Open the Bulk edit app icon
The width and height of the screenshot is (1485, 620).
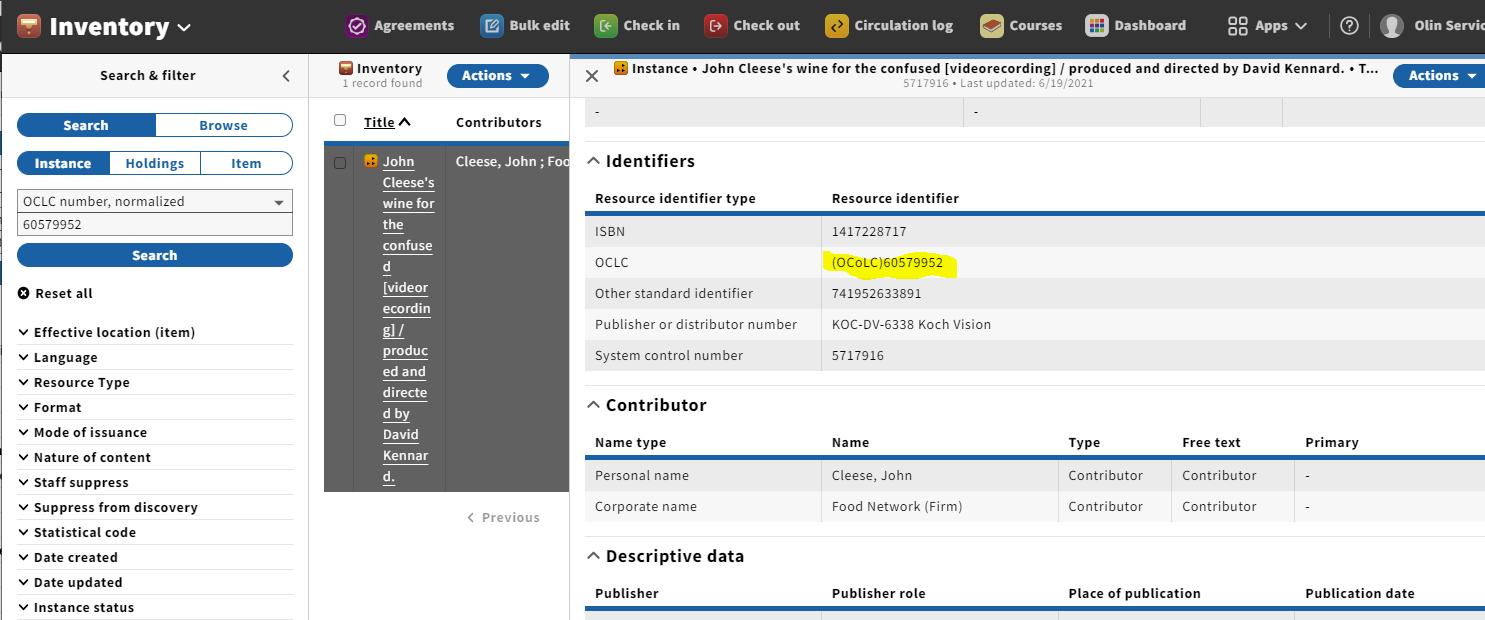pos(492,26)
